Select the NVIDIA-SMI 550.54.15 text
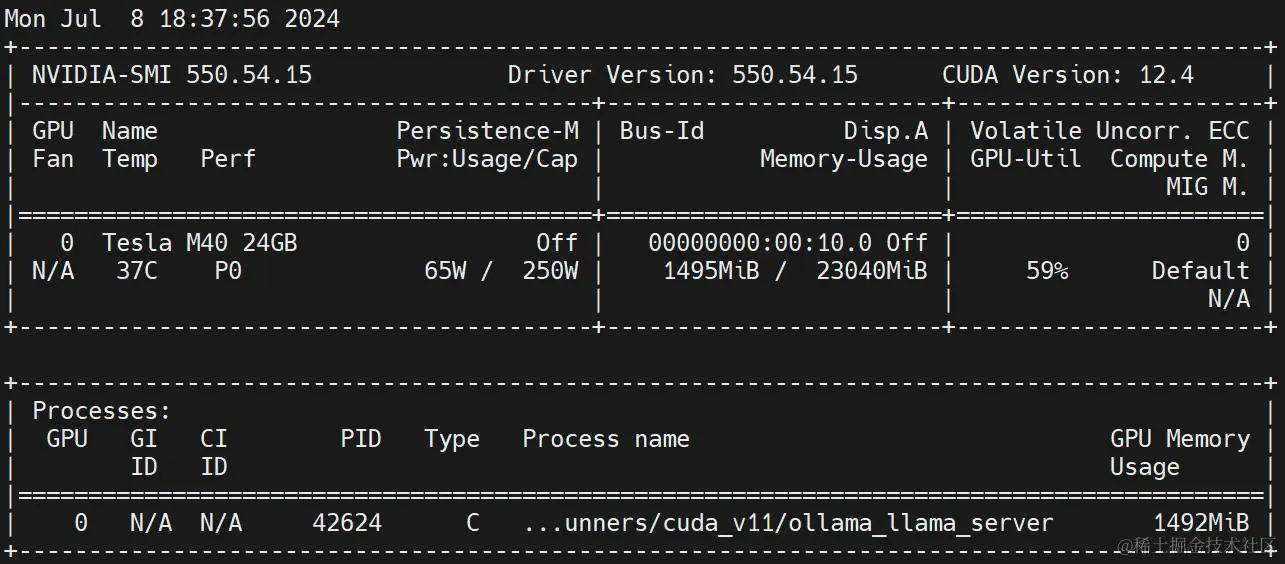 [x=172, y=75]
